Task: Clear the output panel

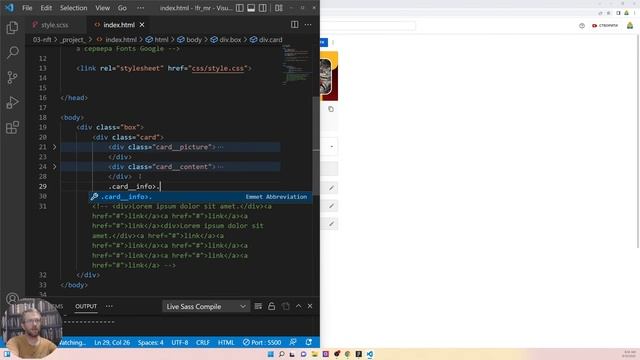Action: point(258,306)
